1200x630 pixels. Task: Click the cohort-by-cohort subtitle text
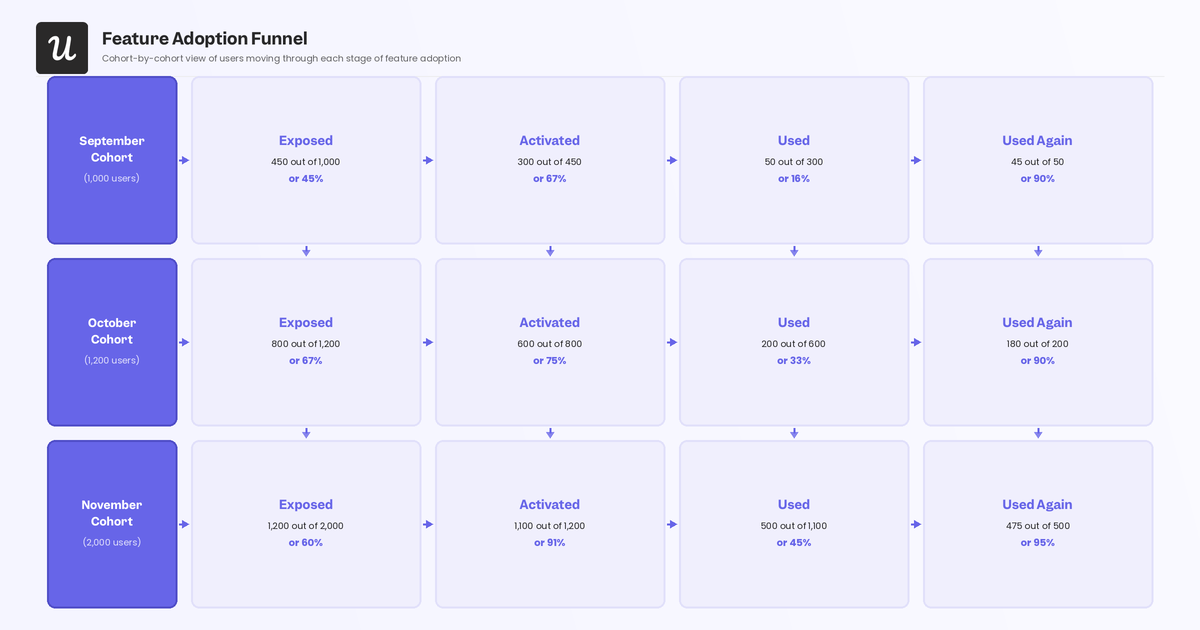[x=281, y=58]
